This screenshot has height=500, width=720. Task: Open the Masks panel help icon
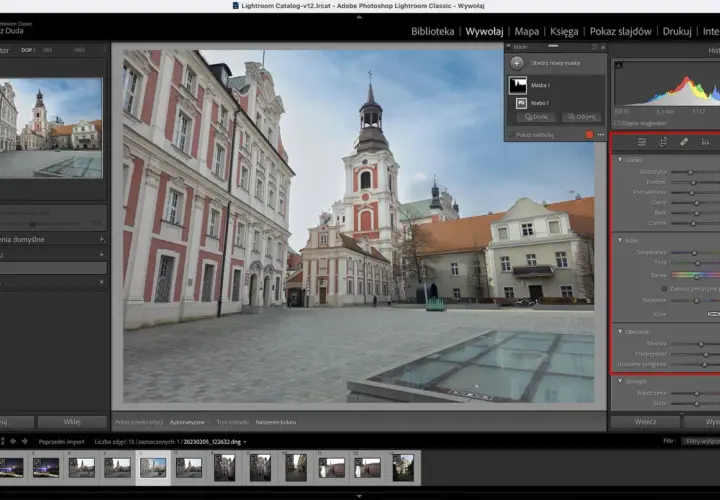594,47
